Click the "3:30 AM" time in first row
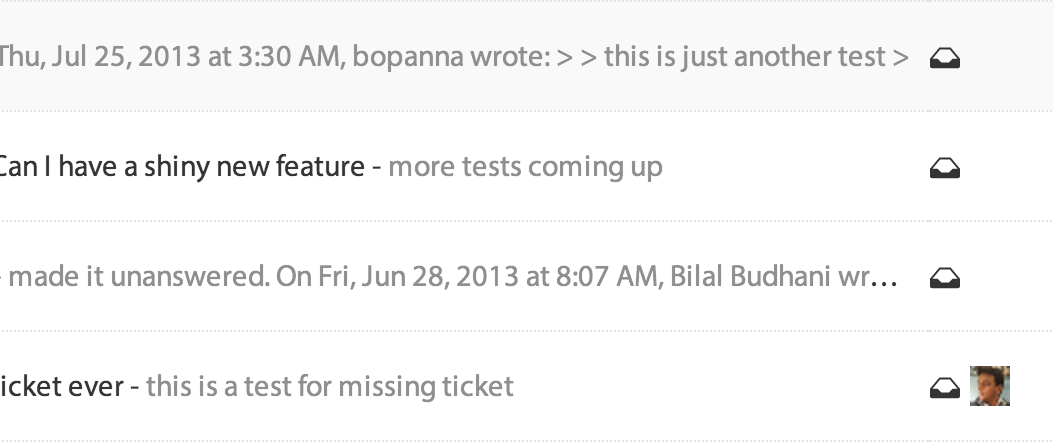Viewport: 1054px width, 444px height. click(x=285, y=56)
